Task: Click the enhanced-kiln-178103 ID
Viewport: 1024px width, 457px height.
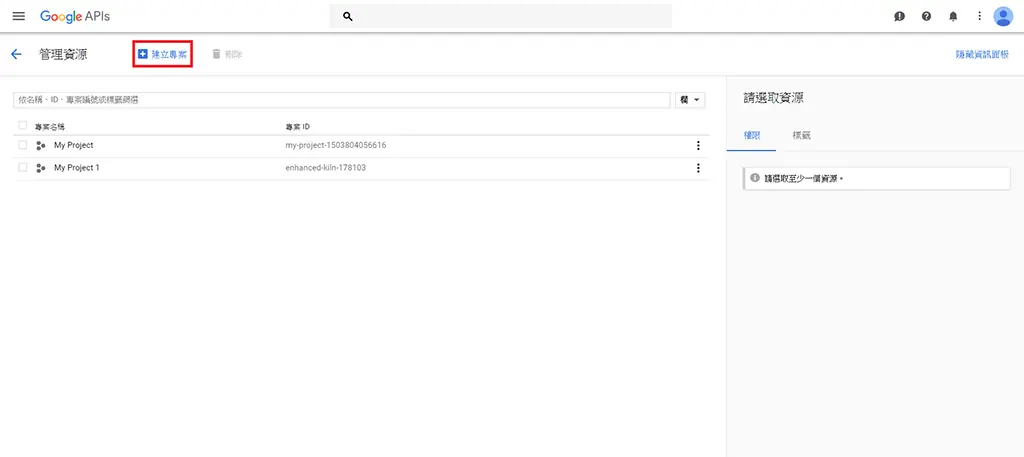Action: tap(326, 168)
